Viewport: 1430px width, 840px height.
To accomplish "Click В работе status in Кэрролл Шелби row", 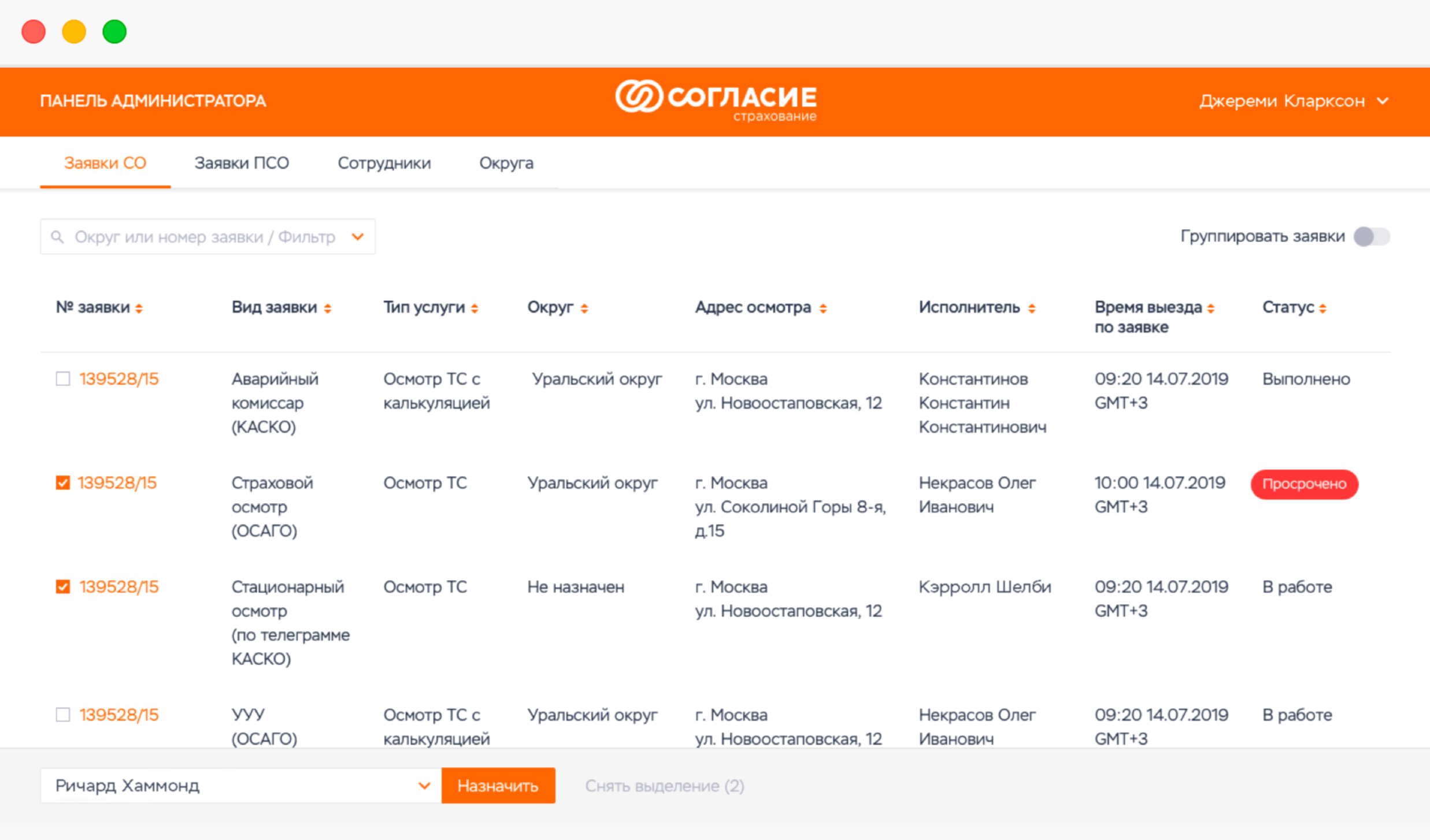I will click(1297, 587).
